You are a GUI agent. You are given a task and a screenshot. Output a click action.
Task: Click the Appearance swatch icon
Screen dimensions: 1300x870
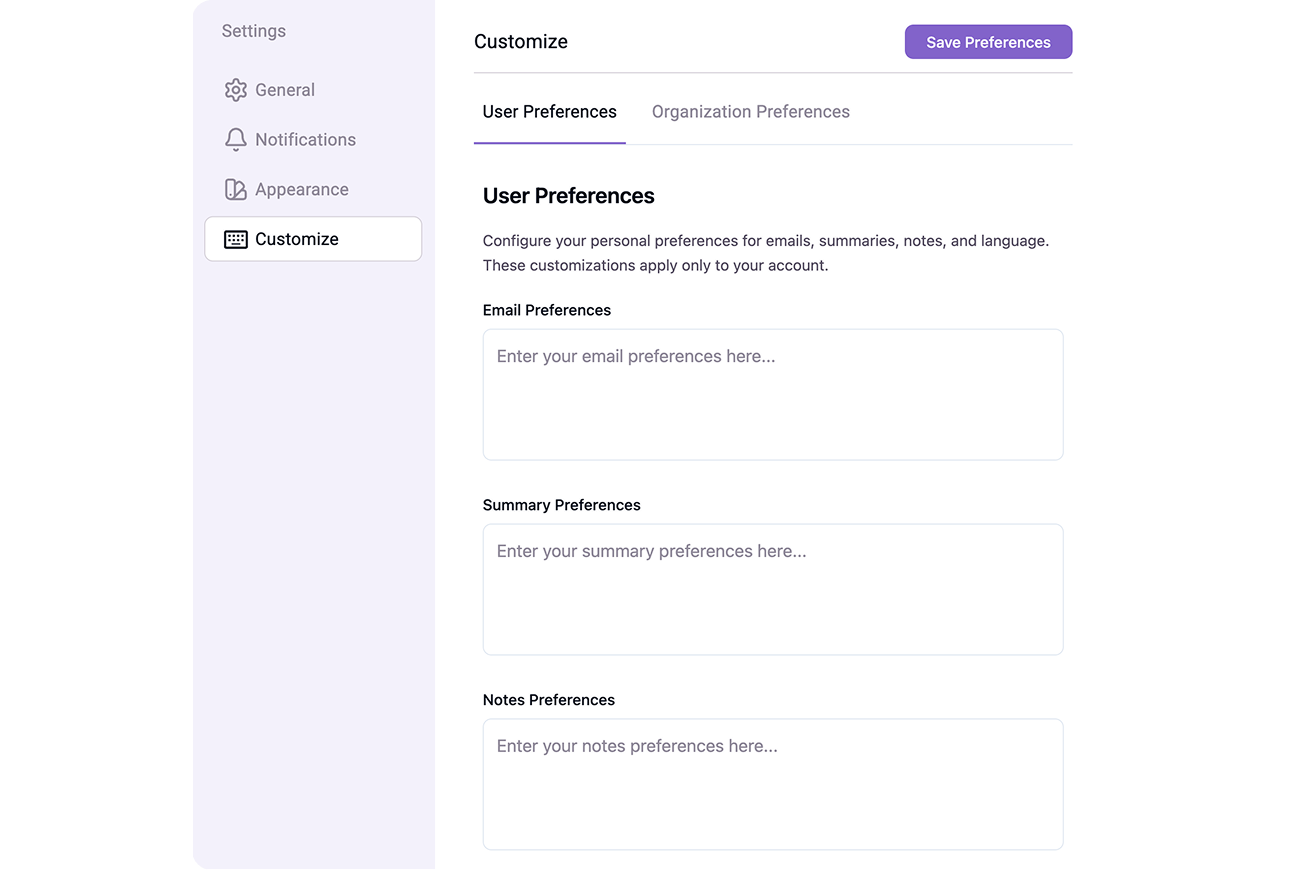tap(236, 190)
